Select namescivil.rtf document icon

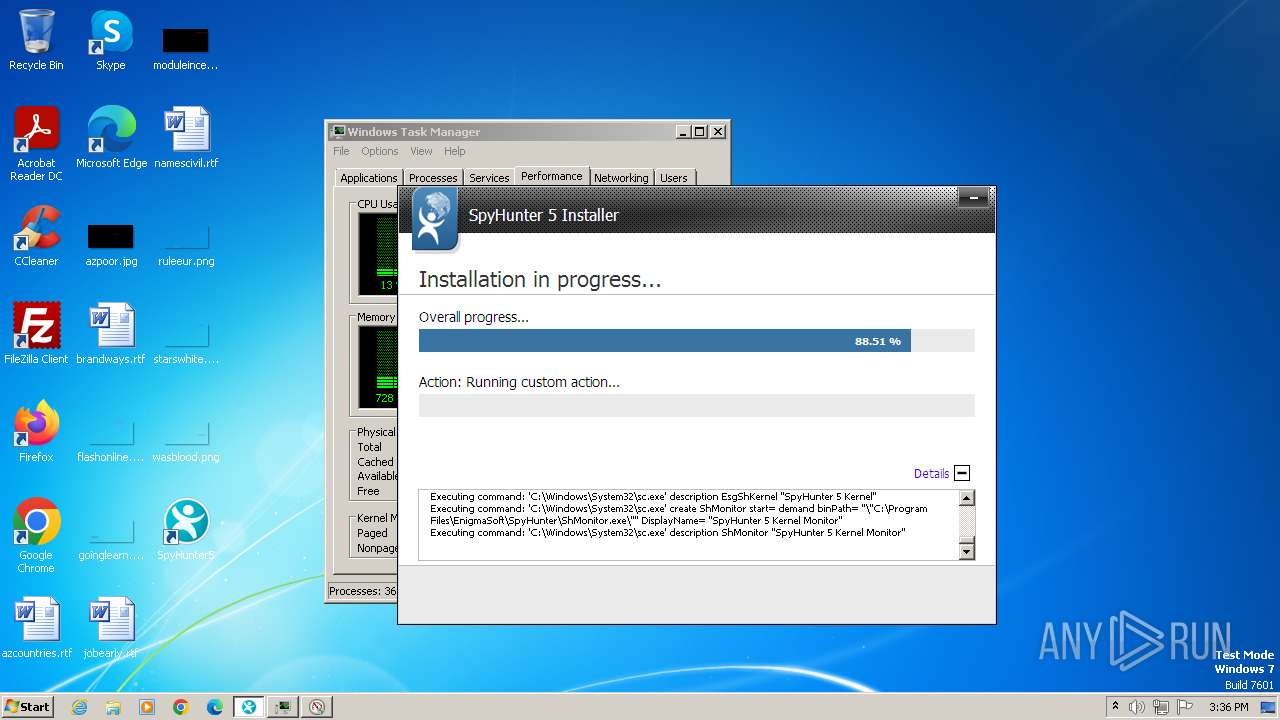[x=186, y=137]
